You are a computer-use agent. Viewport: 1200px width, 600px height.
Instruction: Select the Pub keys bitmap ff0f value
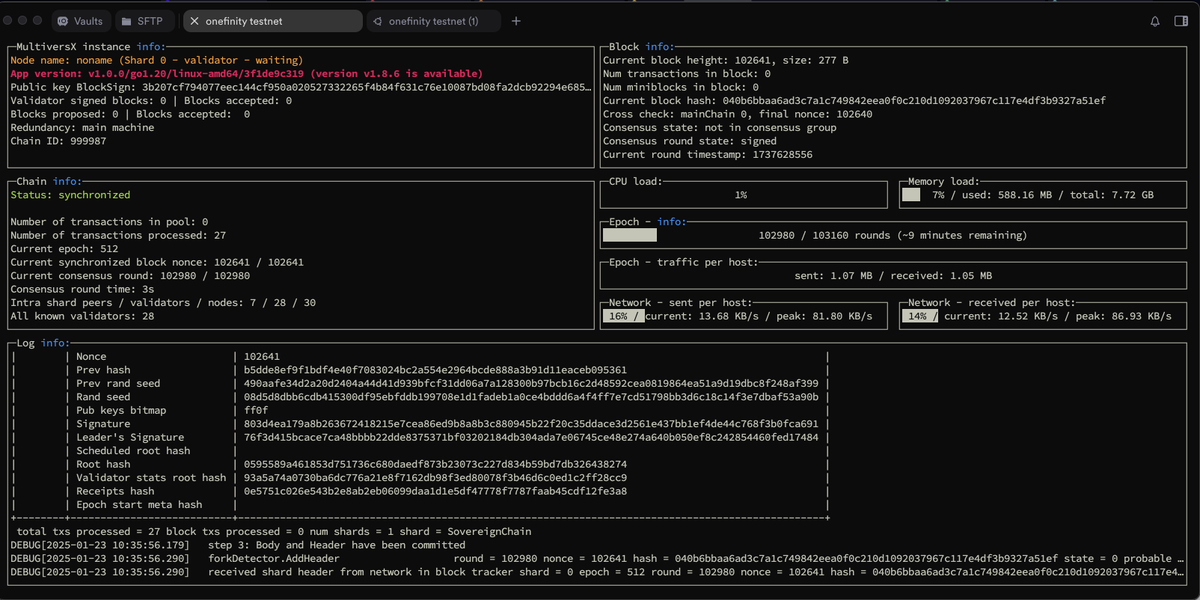pyautogui.click(x=255, y=411)
